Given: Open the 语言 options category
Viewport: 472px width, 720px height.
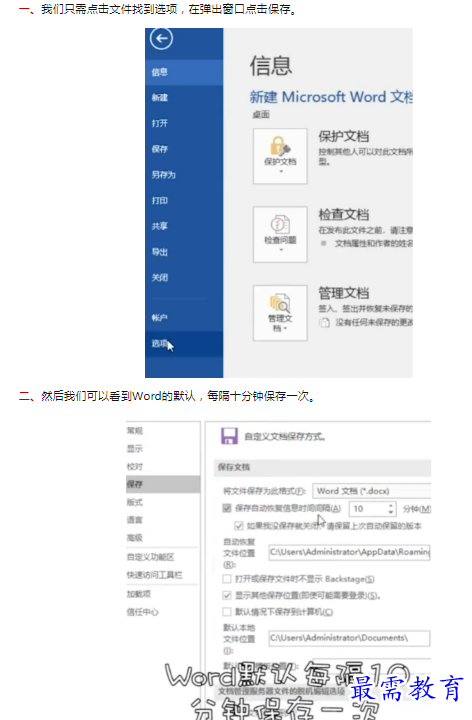Looking at the screenshot, I should tap(163, 519).
